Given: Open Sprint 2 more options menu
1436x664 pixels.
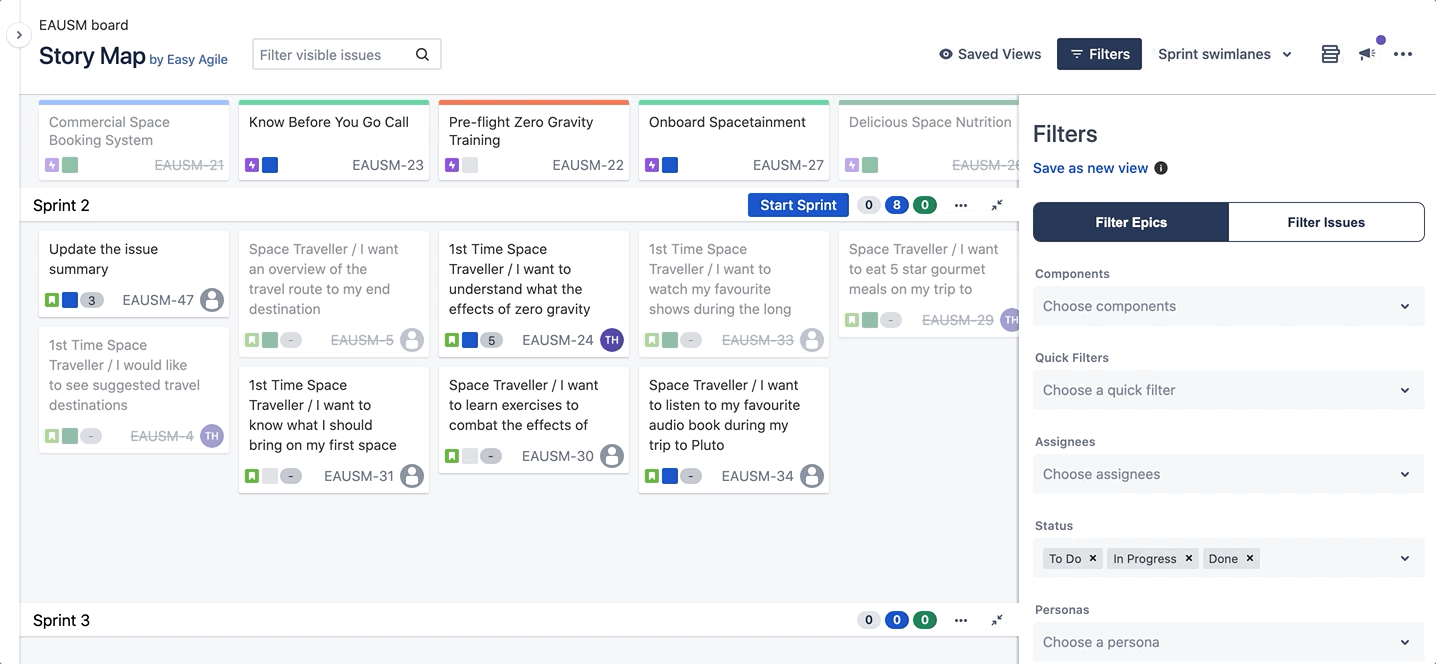Looking at the screenshot, I should tap(961, 205).
